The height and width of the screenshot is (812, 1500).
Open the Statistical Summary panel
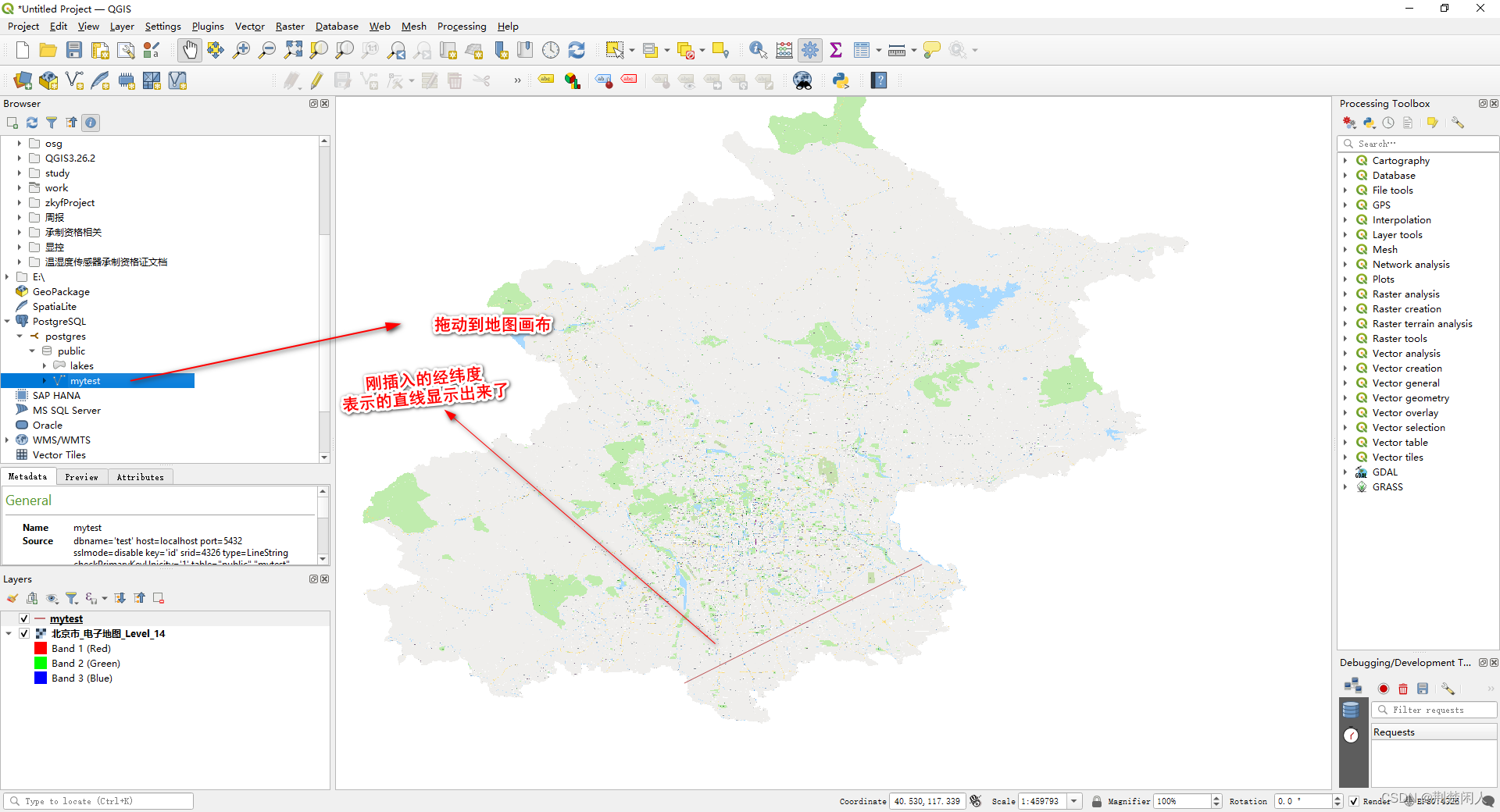click(x=835, y=49)
